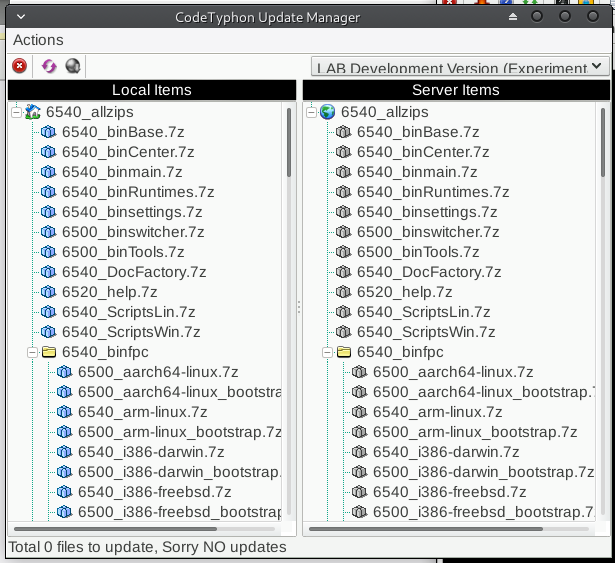Click the purple refresh arrows toolbar icon

point(49,66)
